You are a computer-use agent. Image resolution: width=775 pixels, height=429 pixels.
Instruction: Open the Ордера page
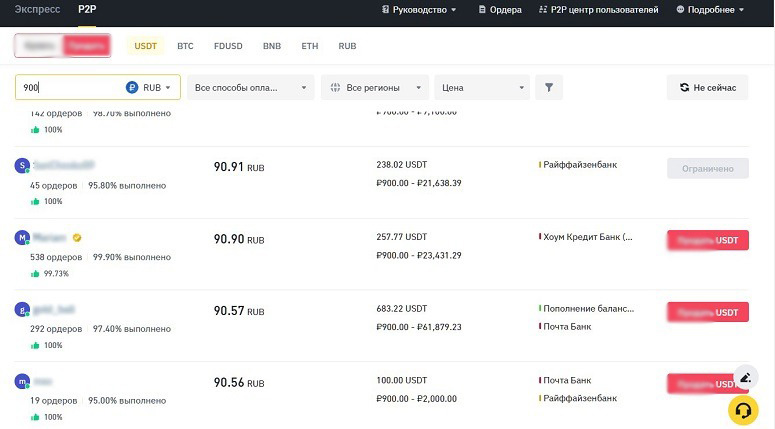(x=500, y=9)
